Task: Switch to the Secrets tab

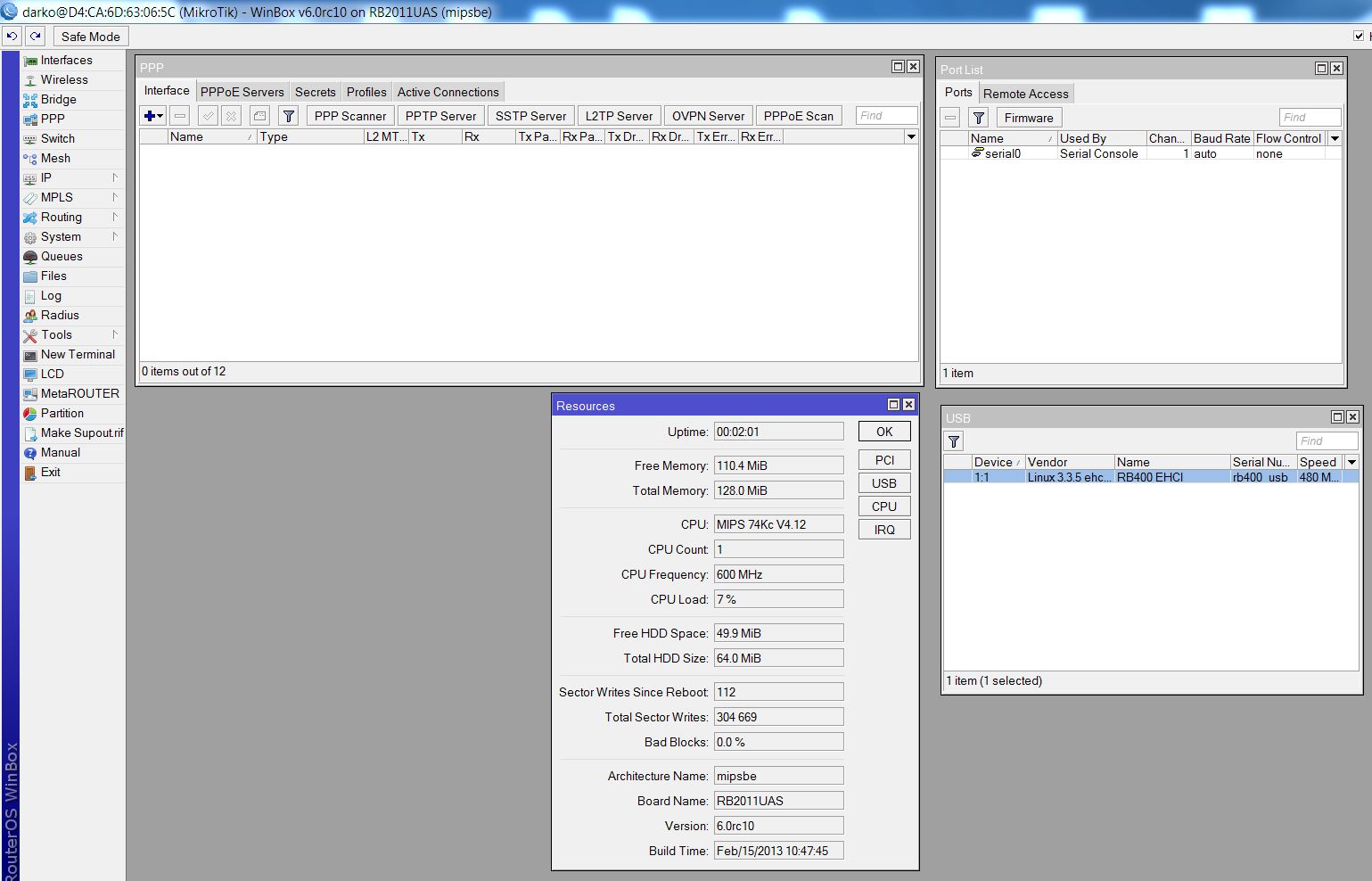Action: pyautogui.click(x=315, y=92)
